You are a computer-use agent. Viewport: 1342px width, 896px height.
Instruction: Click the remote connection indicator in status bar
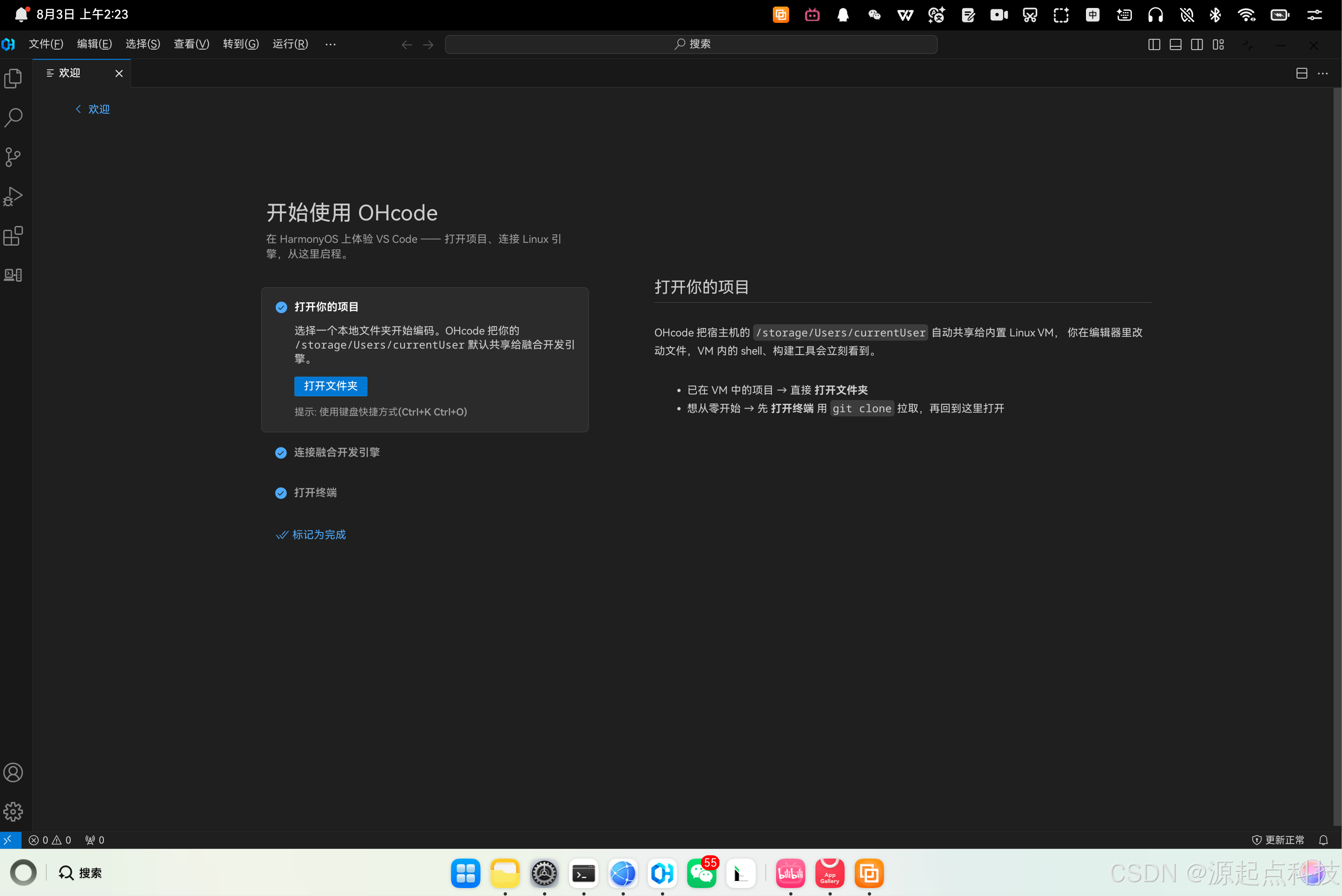tap(10, 839)
